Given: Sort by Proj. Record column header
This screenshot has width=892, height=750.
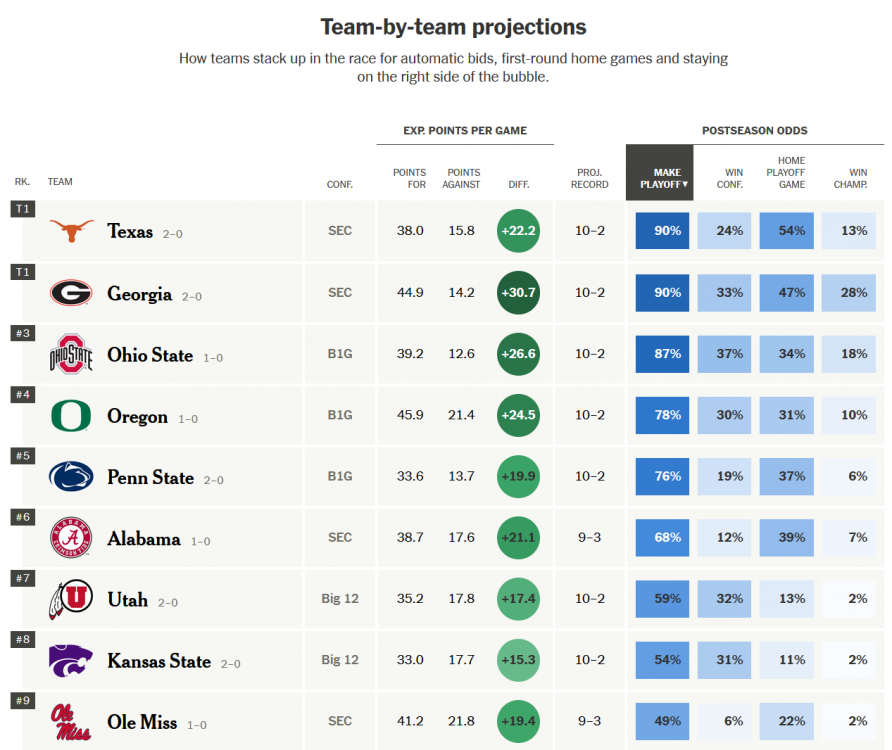Looking at the screenshot, I should pos(590,178).
